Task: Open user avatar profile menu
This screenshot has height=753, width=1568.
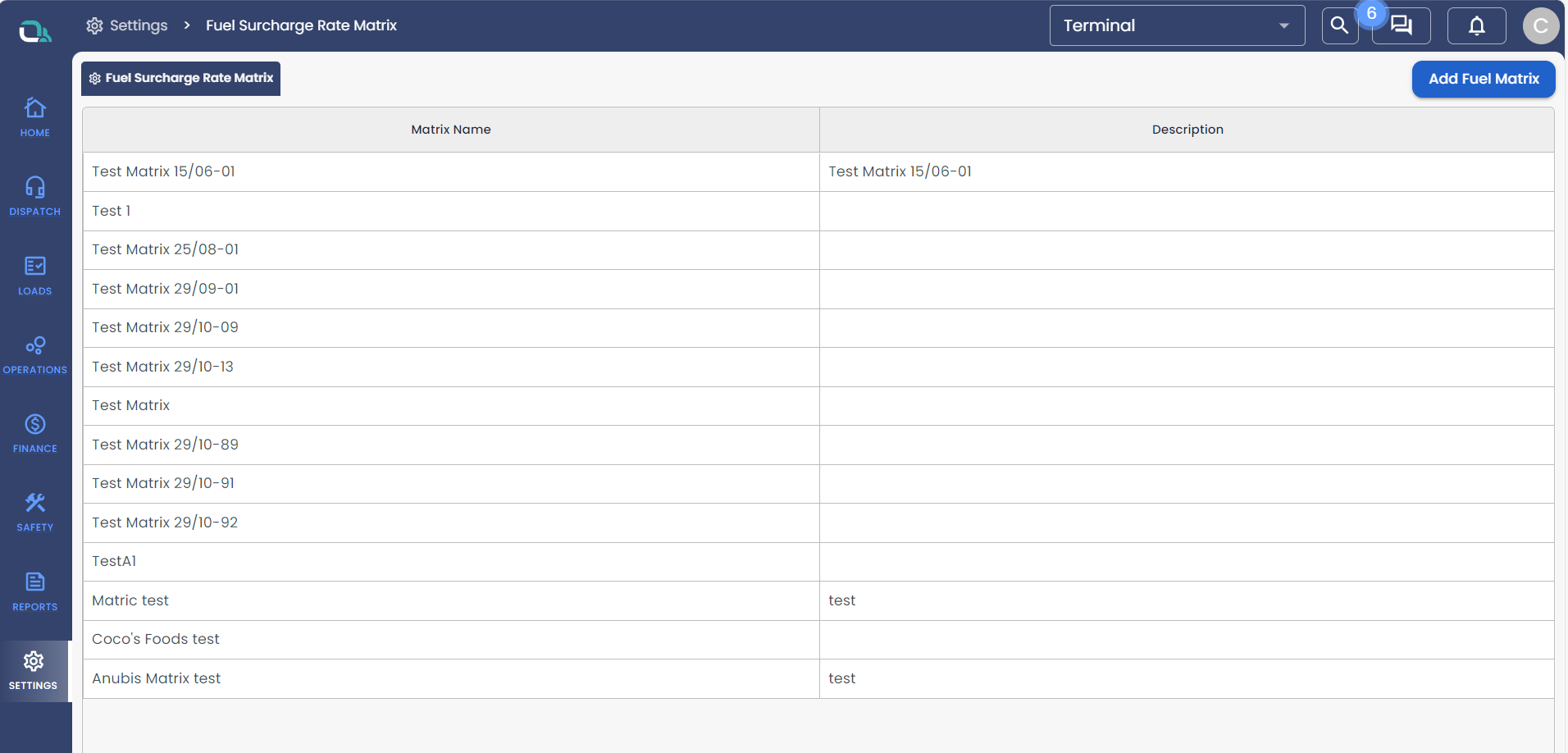Action: 1540,25
